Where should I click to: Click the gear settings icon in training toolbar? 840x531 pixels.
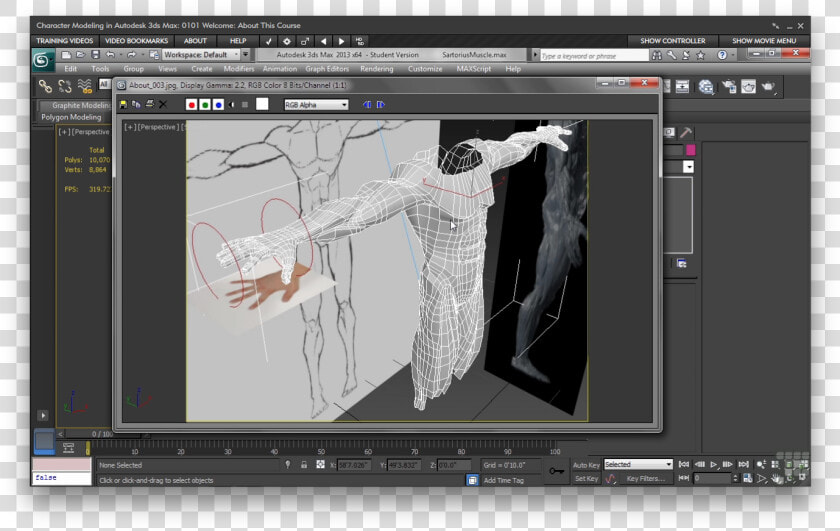[x=287, y=41]
